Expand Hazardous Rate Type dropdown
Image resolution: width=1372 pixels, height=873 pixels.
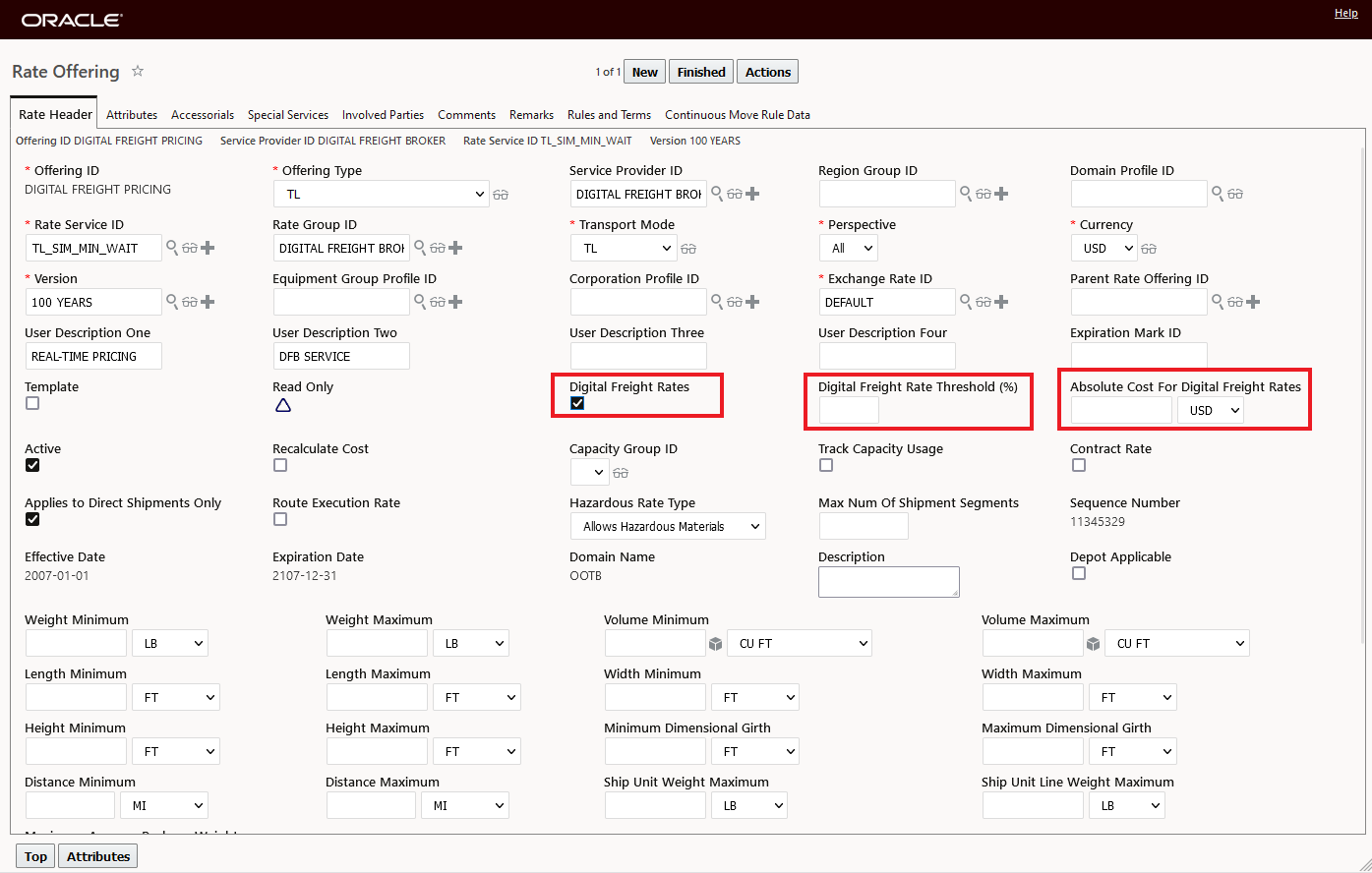[668, 526]
